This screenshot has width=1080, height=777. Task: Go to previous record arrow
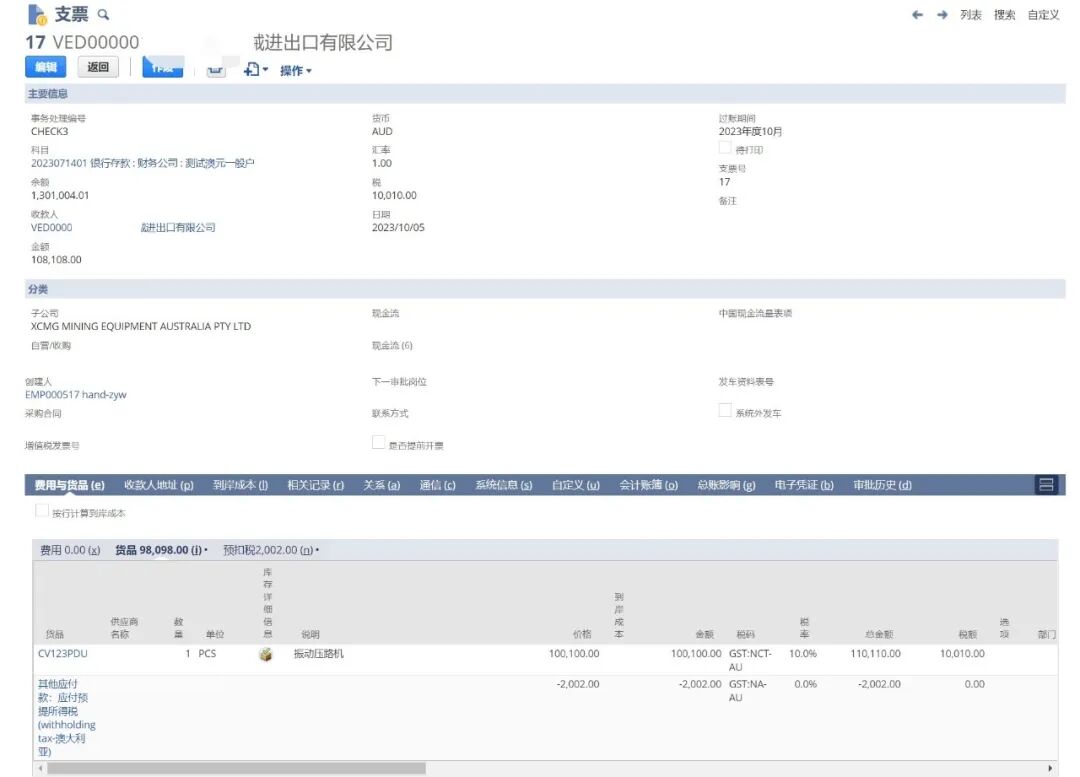point(917,14)
